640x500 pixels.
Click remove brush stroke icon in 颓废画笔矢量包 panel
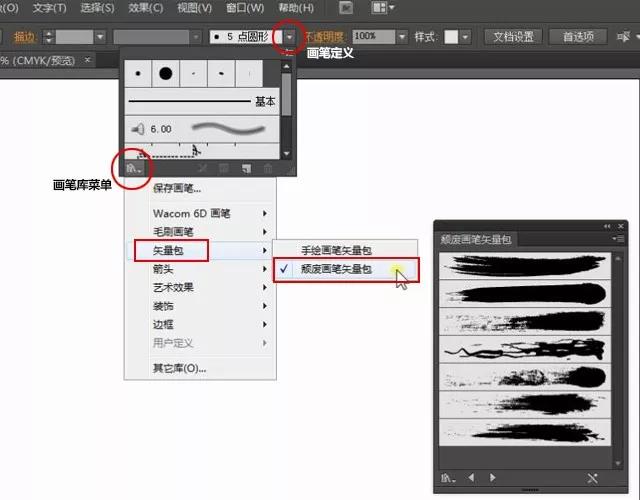coord(593,478)
